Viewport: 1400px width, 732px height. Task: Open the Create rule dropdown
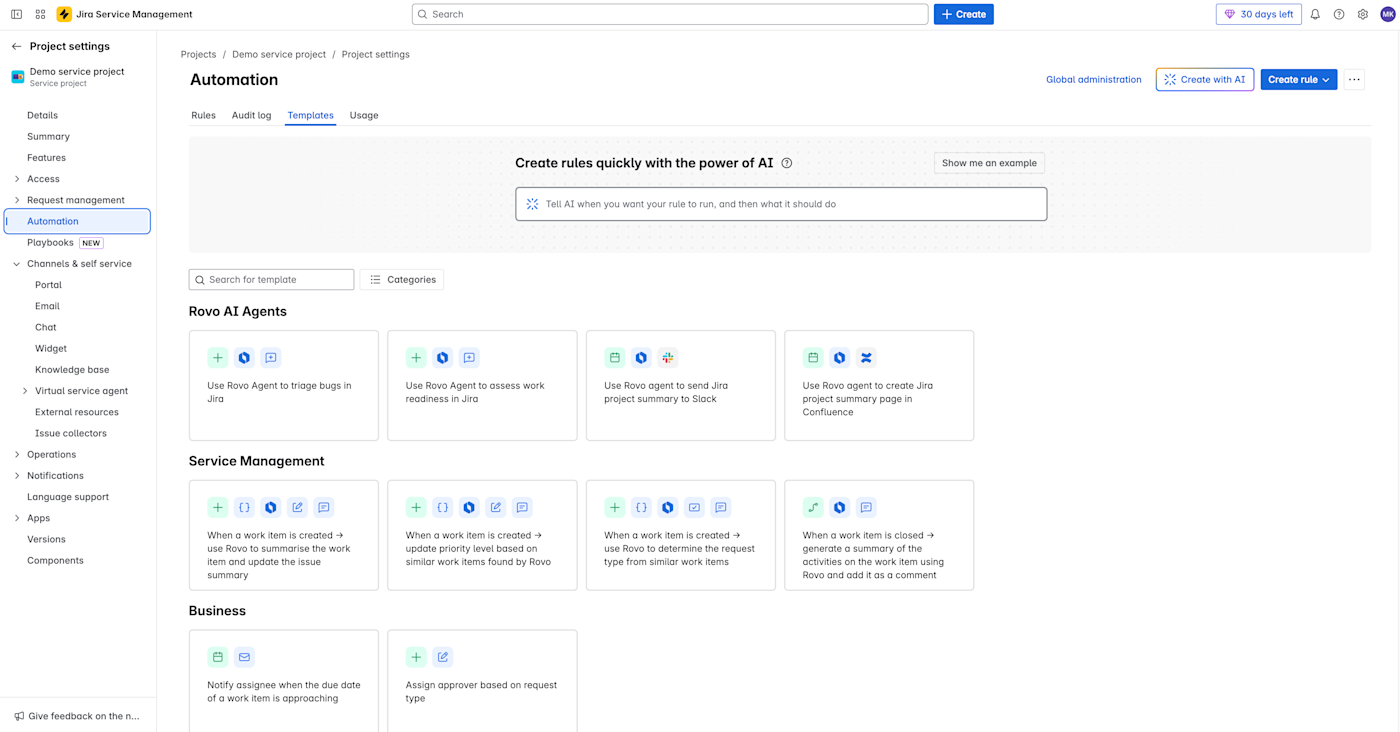pyautogui.click(x=1299, y=80)
